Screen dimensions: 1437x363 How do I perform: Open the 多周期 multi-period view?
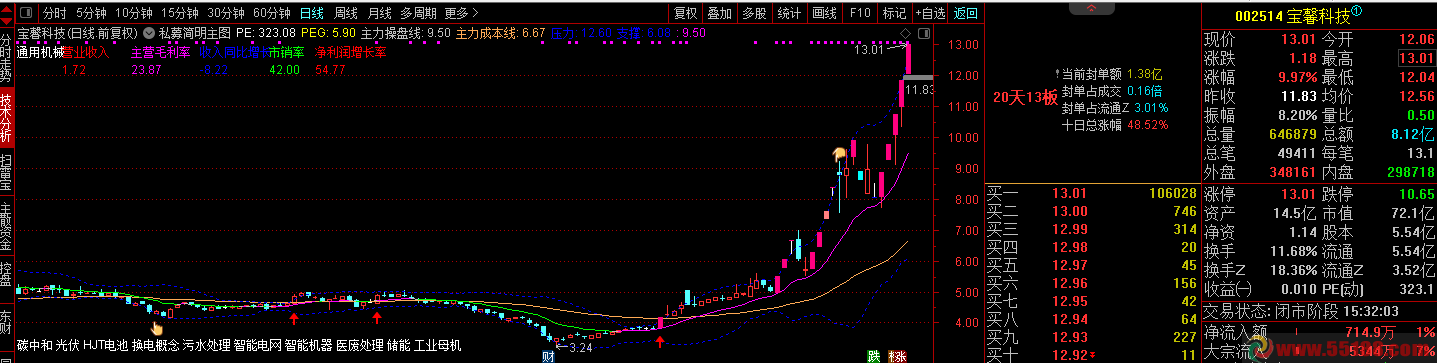pos(418,13)
